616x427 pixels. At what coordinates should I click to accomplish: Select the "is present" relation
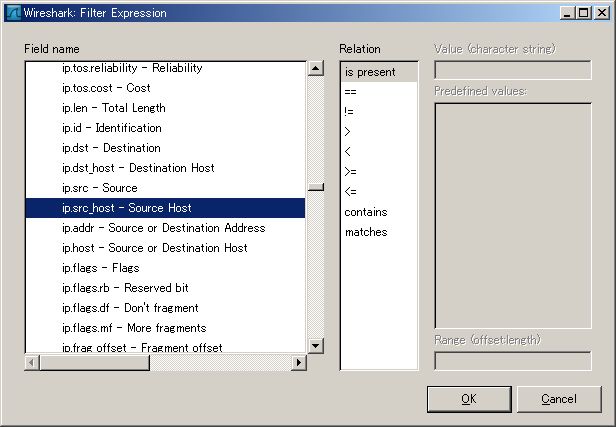tap(379, 72)
